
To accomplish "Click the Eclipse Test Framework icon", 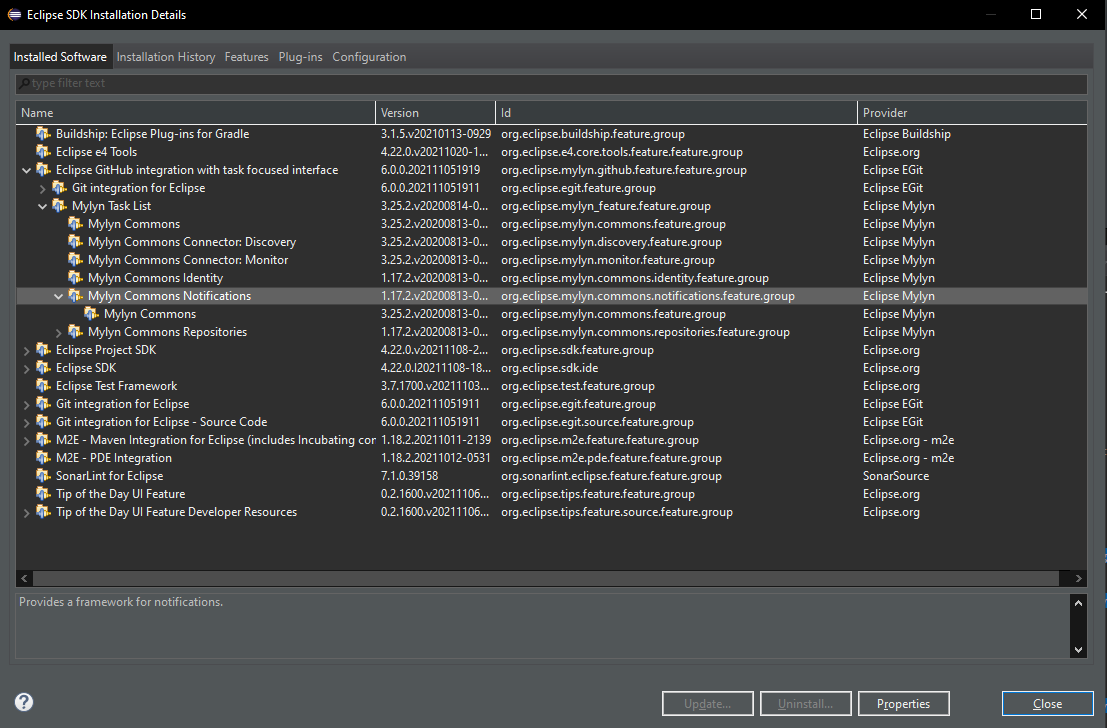I will coord(43,386).
